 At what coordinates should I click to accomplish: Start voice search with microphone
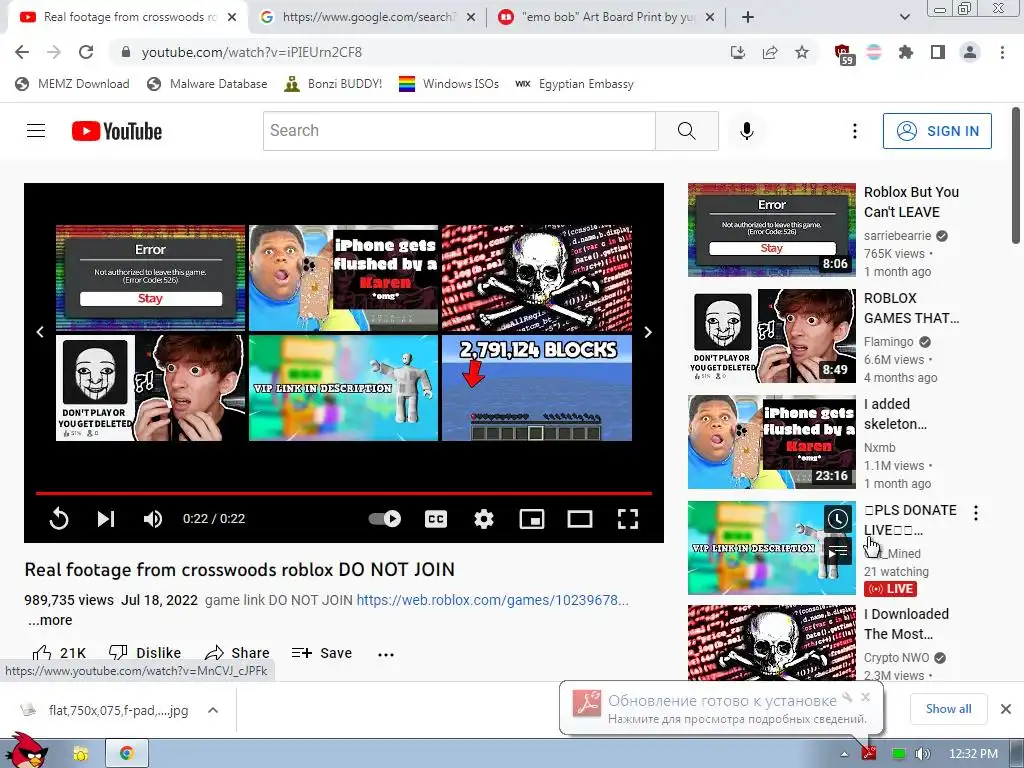click(x=747, y=131)
